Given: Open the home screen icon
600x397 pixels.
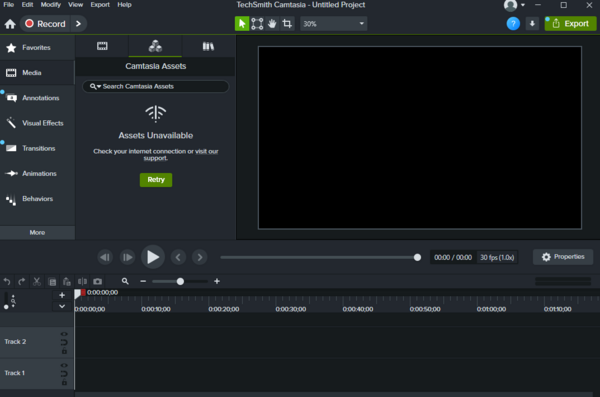Looking at the screenshot, I should click(x=10, y=24).
